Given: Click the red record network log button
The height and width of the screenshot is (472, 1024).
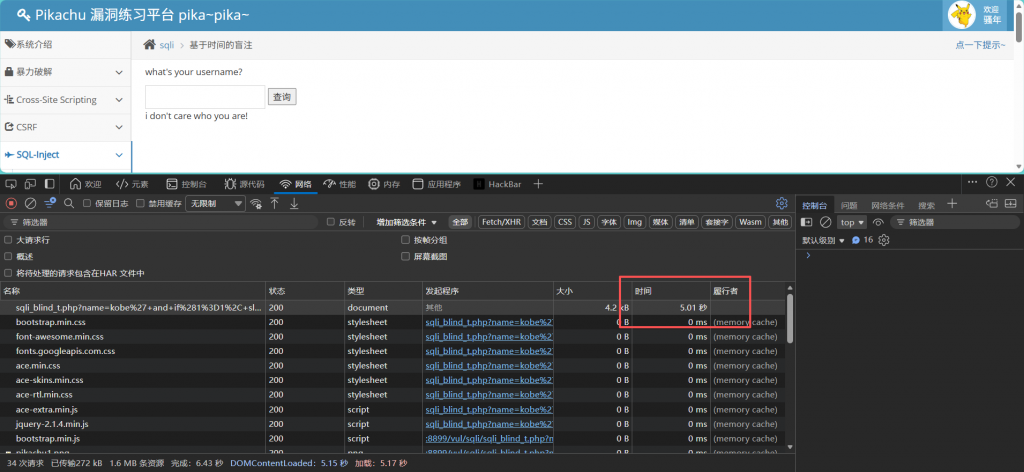Looking at the screenshot, I should pos(12,203).
